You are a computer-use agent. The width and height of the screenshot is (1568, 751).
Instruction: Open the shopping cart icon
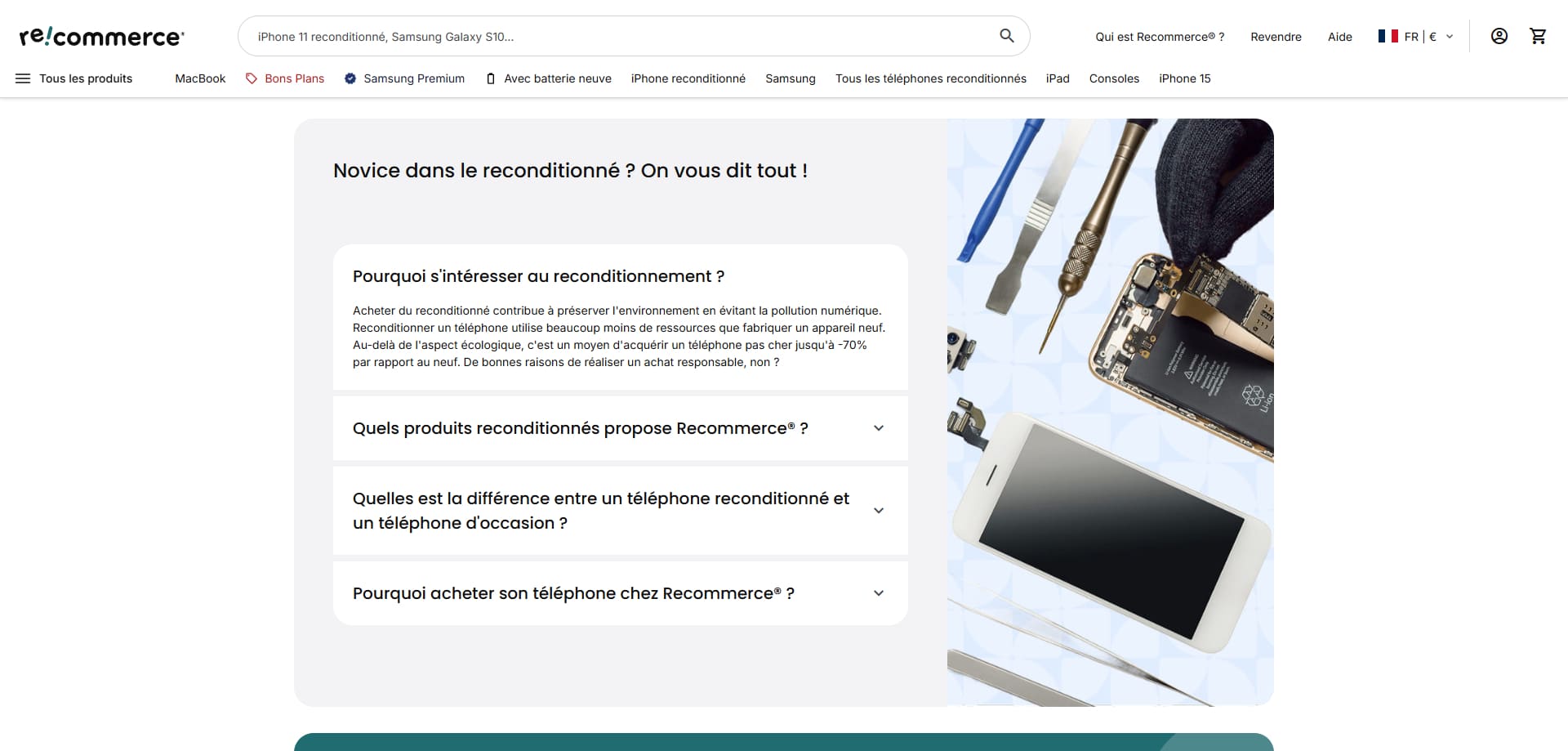point(1539,36)
